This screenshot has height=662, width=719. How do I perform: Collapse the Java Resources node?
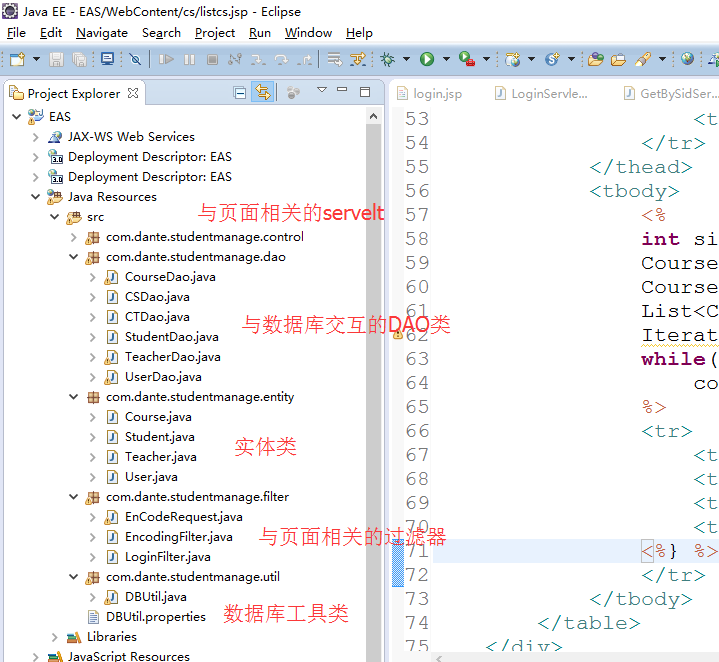[35, 197]
